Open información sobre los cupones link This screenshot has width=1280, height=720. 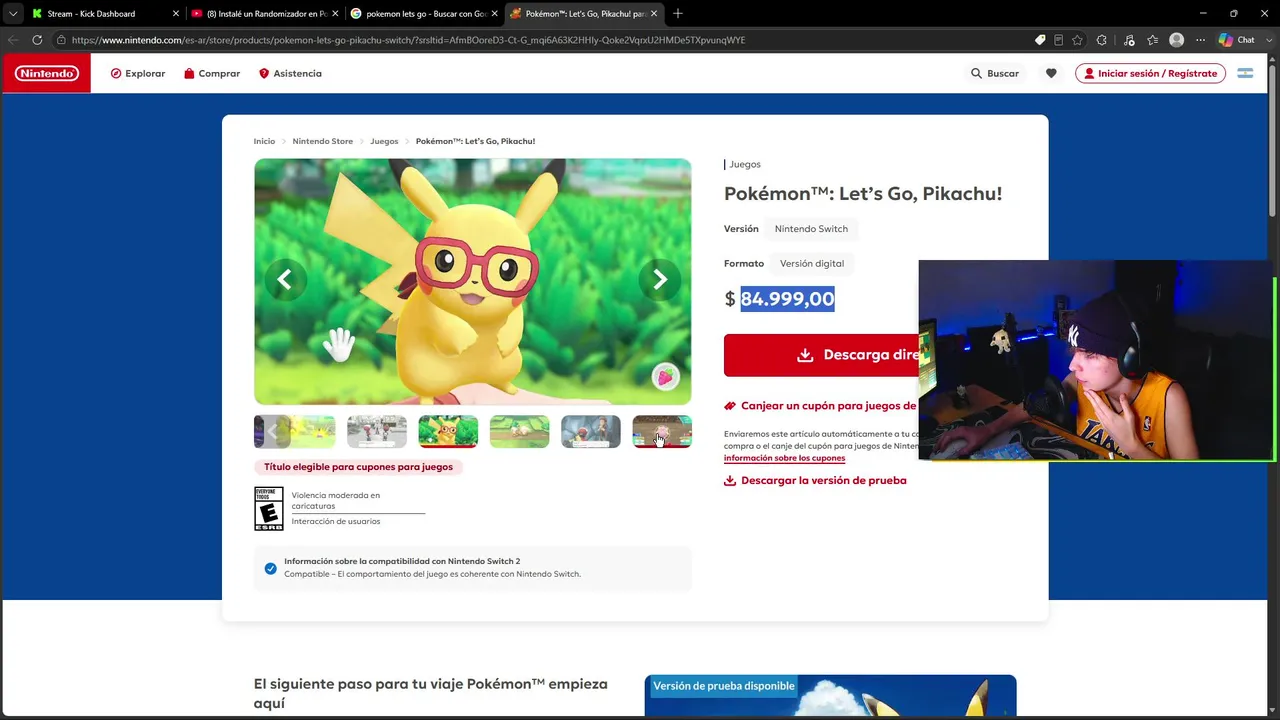pos(784,458)
